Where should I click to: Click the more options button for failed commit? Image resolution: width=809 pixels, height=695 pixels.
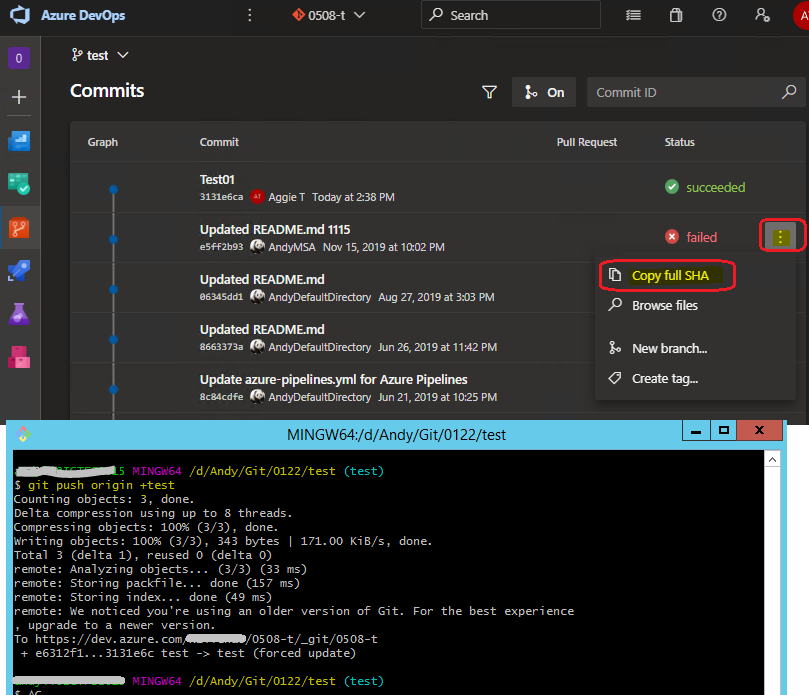tap(781, 237)
